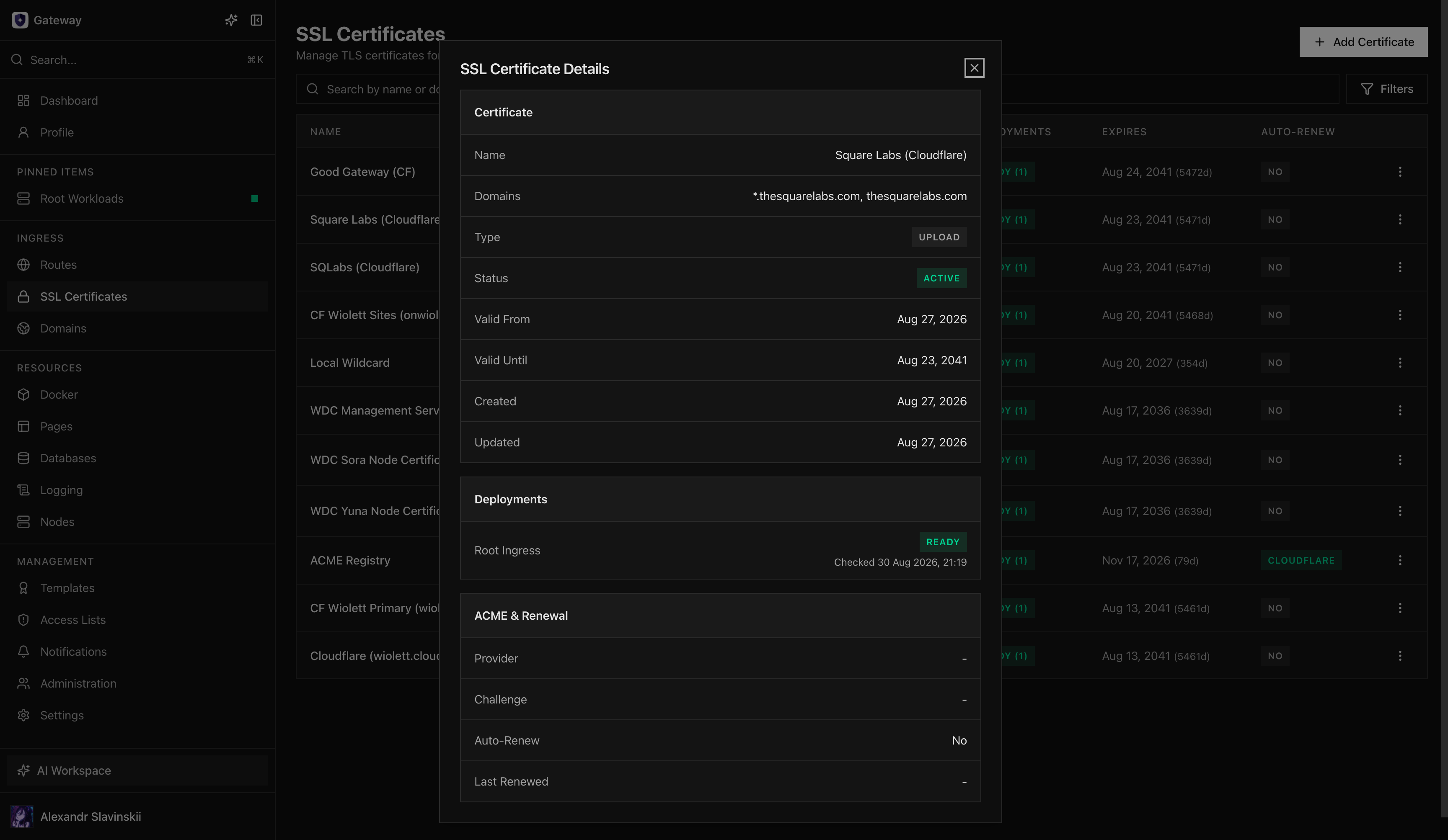
Task: Click the Logging scroll icon
Action: [x=23, y=490]
